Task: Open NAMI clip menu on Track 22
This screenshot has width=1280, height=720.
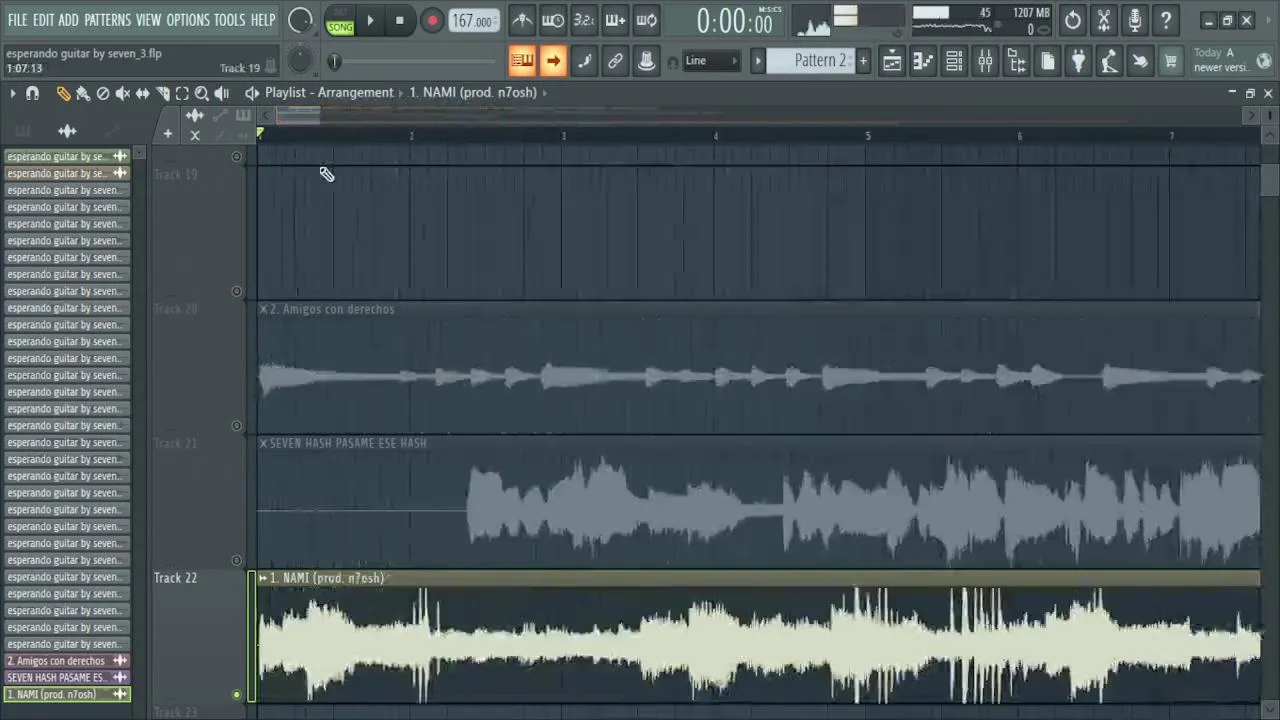Action: pos(263,578)
